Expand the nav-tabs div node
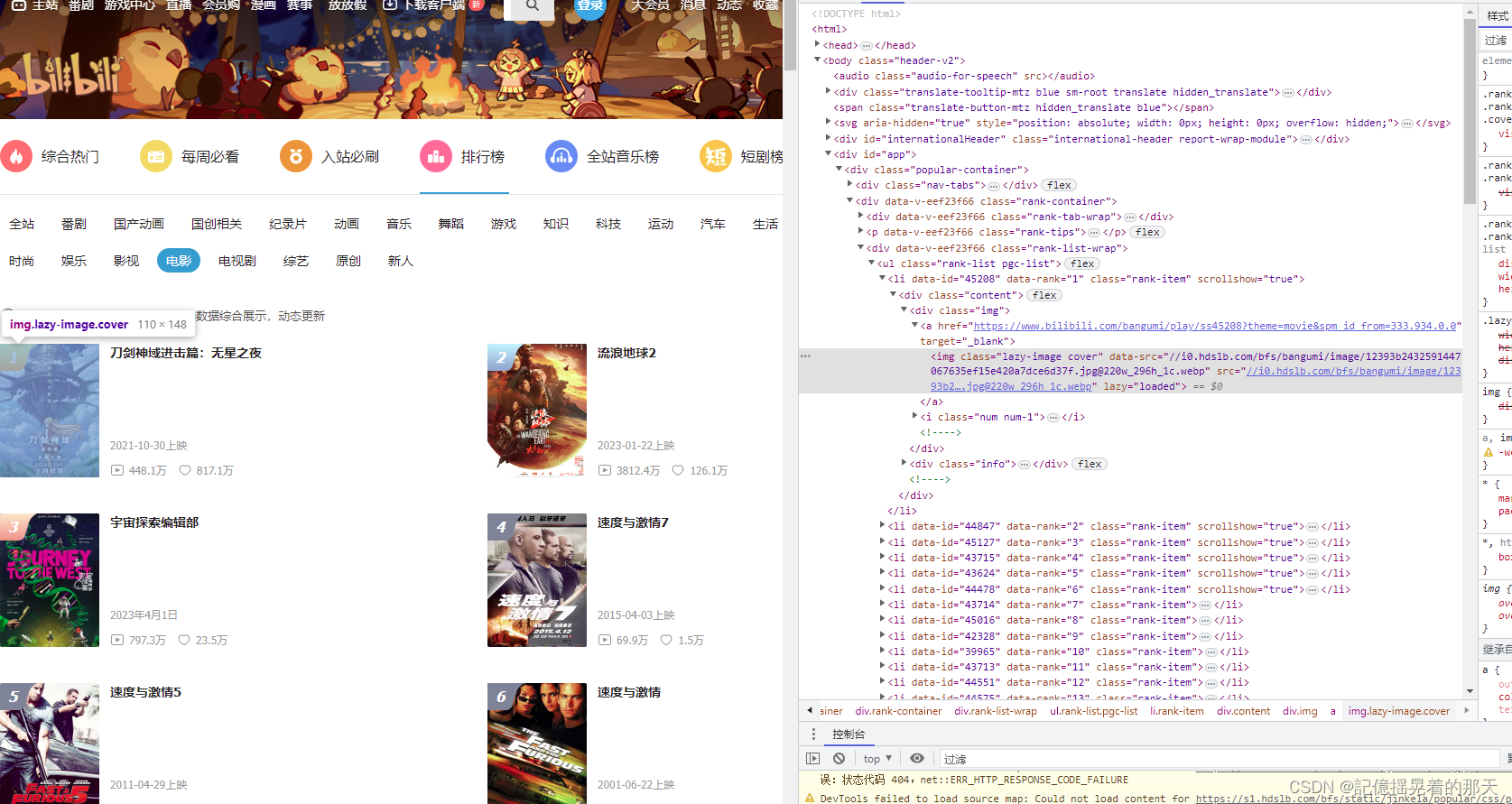This screenshot has height=804, width=1512. 849,185
